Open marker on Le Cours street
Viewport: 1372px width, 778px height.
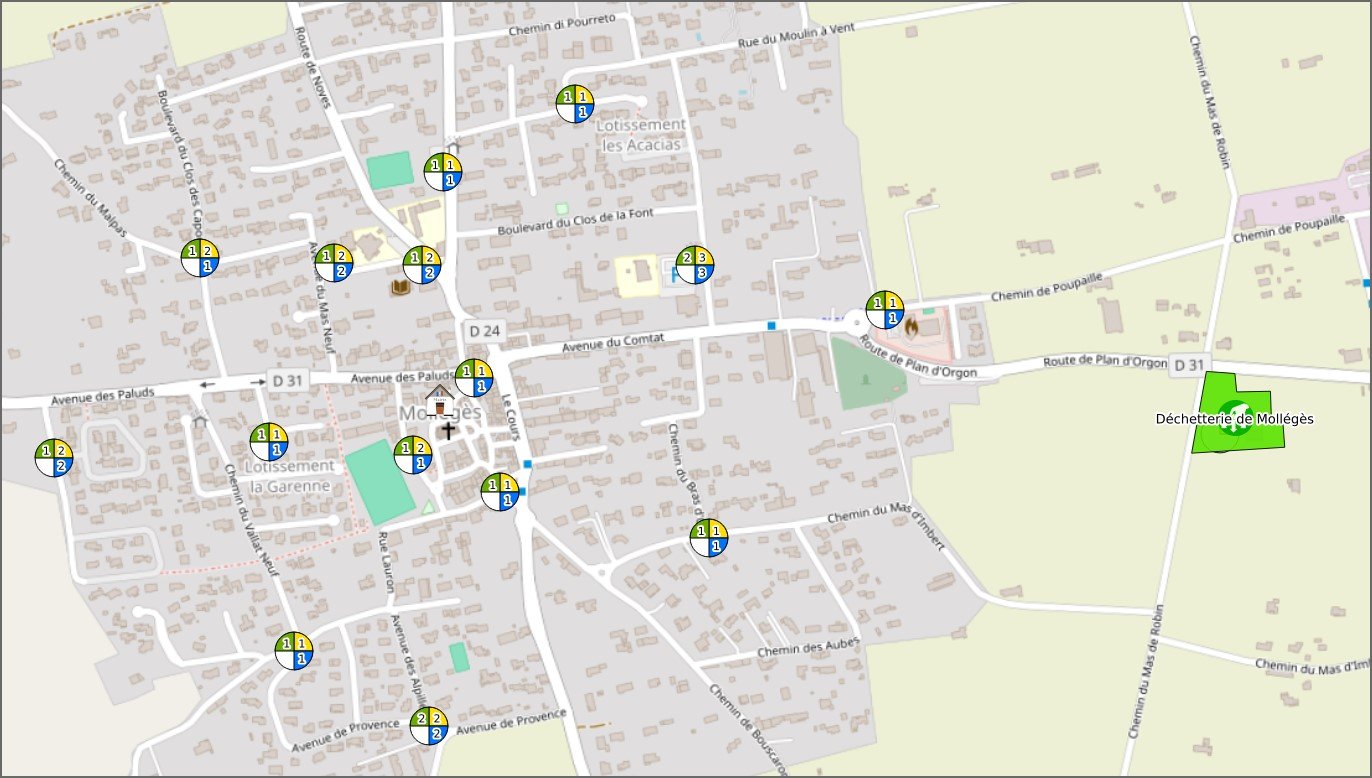tap(500, 492)
